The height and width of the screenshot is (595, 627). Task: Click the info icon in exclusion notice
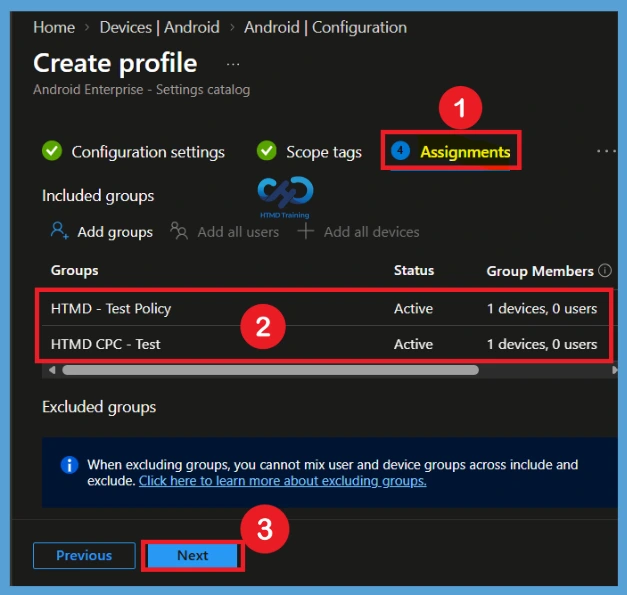click(69, 465)
